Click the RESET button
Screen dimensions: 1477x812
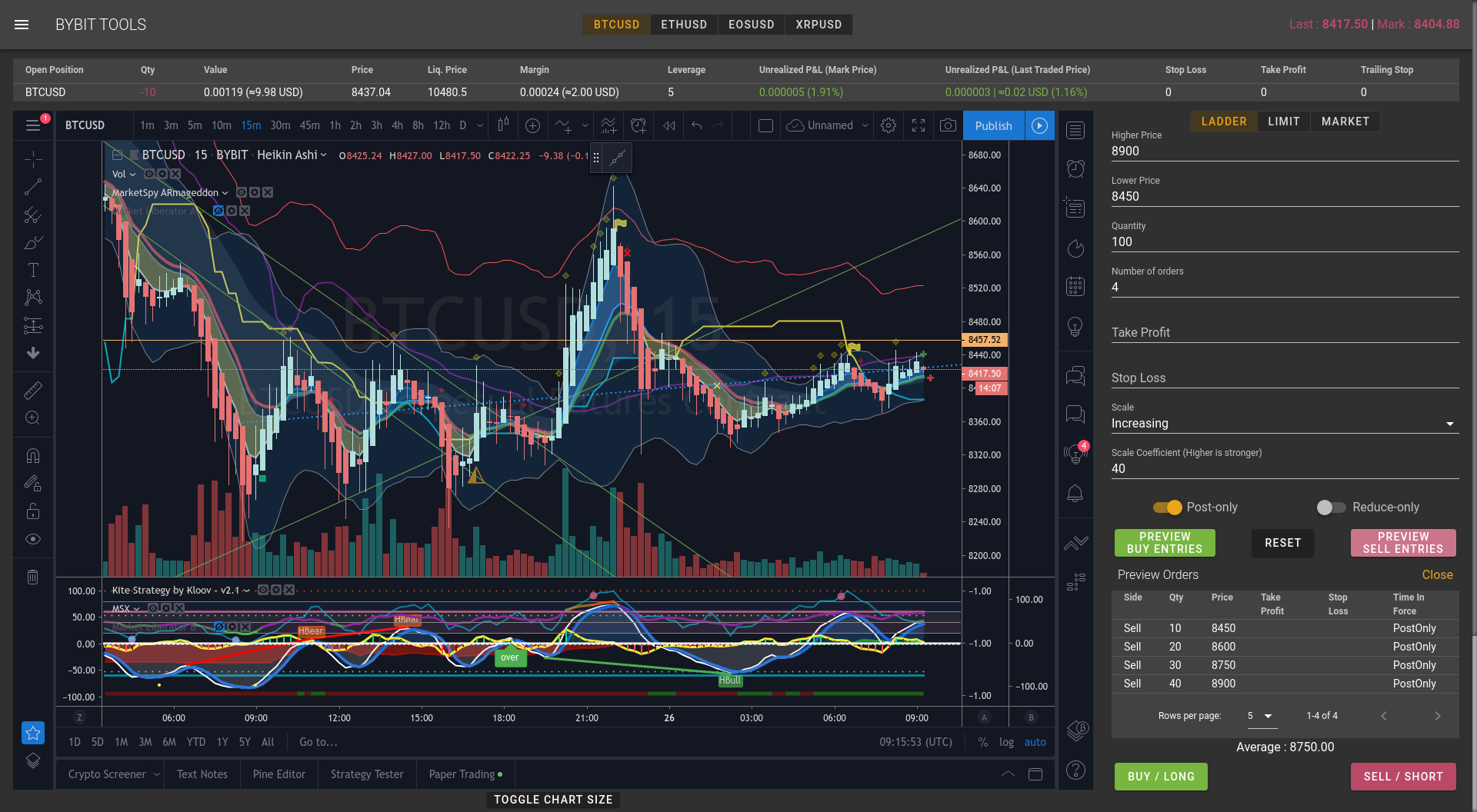(1283, 543)
